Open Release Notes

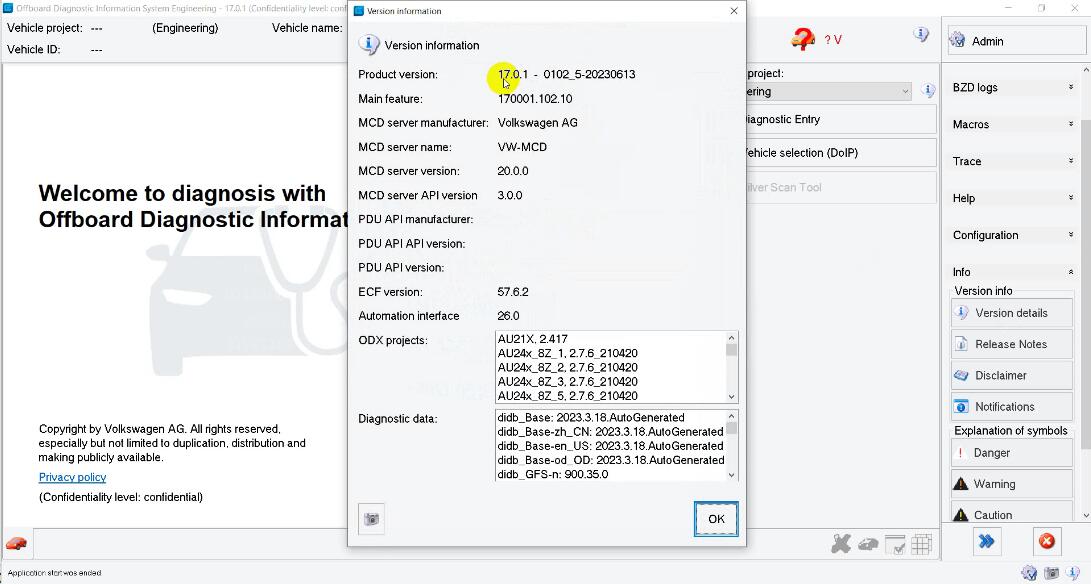click(x=1012, y=344)
